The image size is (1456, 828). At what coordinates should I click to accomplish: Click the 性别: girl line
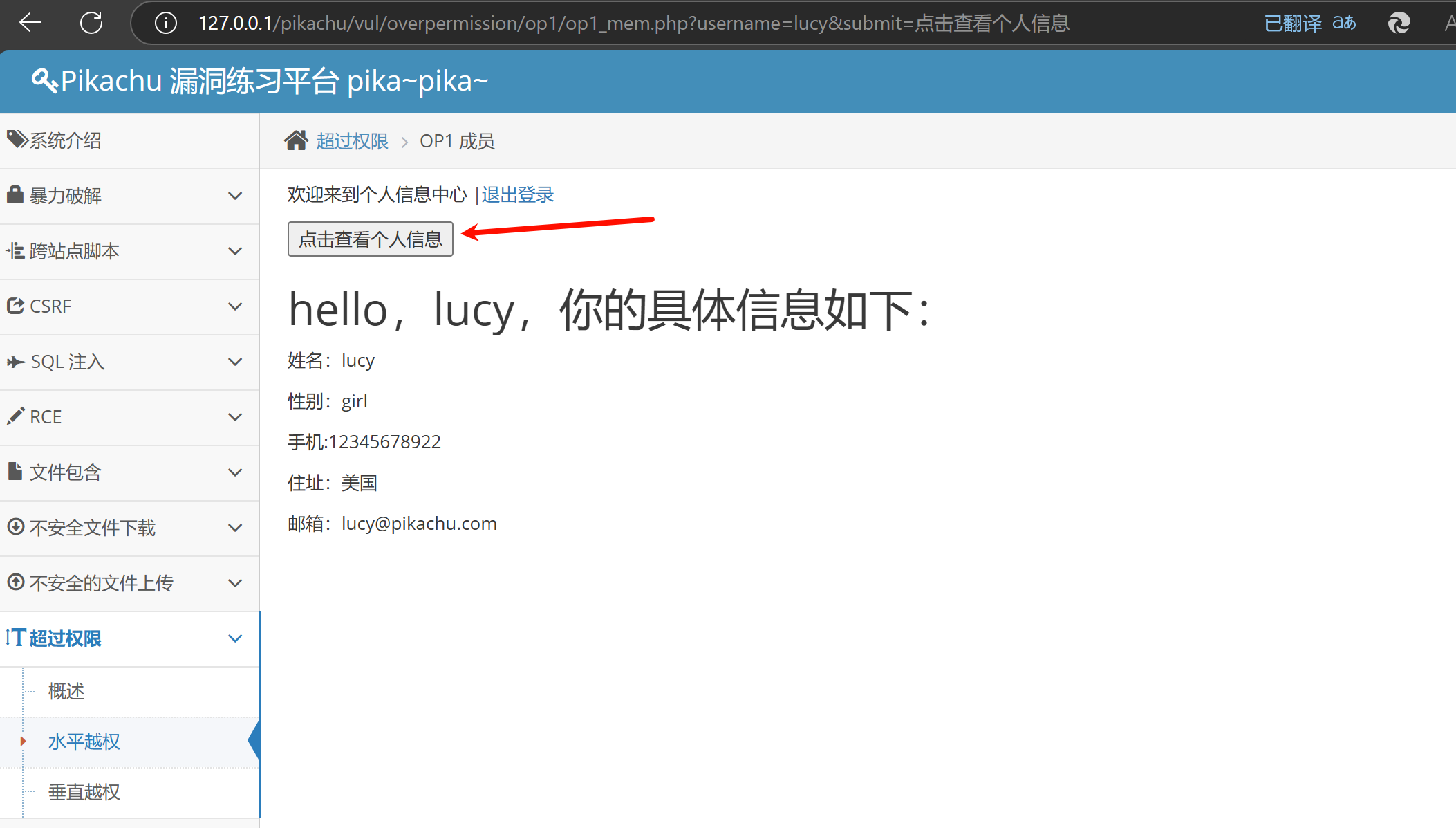(328, 401)
